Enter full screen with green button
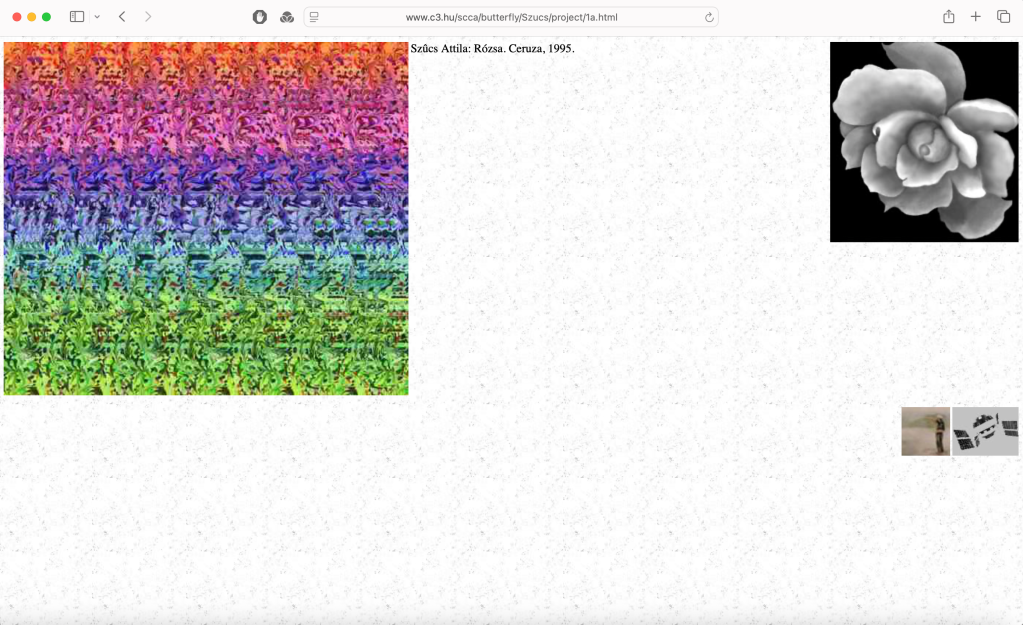The width and height of the screenshot is (1023, 625). click(46, 17)
